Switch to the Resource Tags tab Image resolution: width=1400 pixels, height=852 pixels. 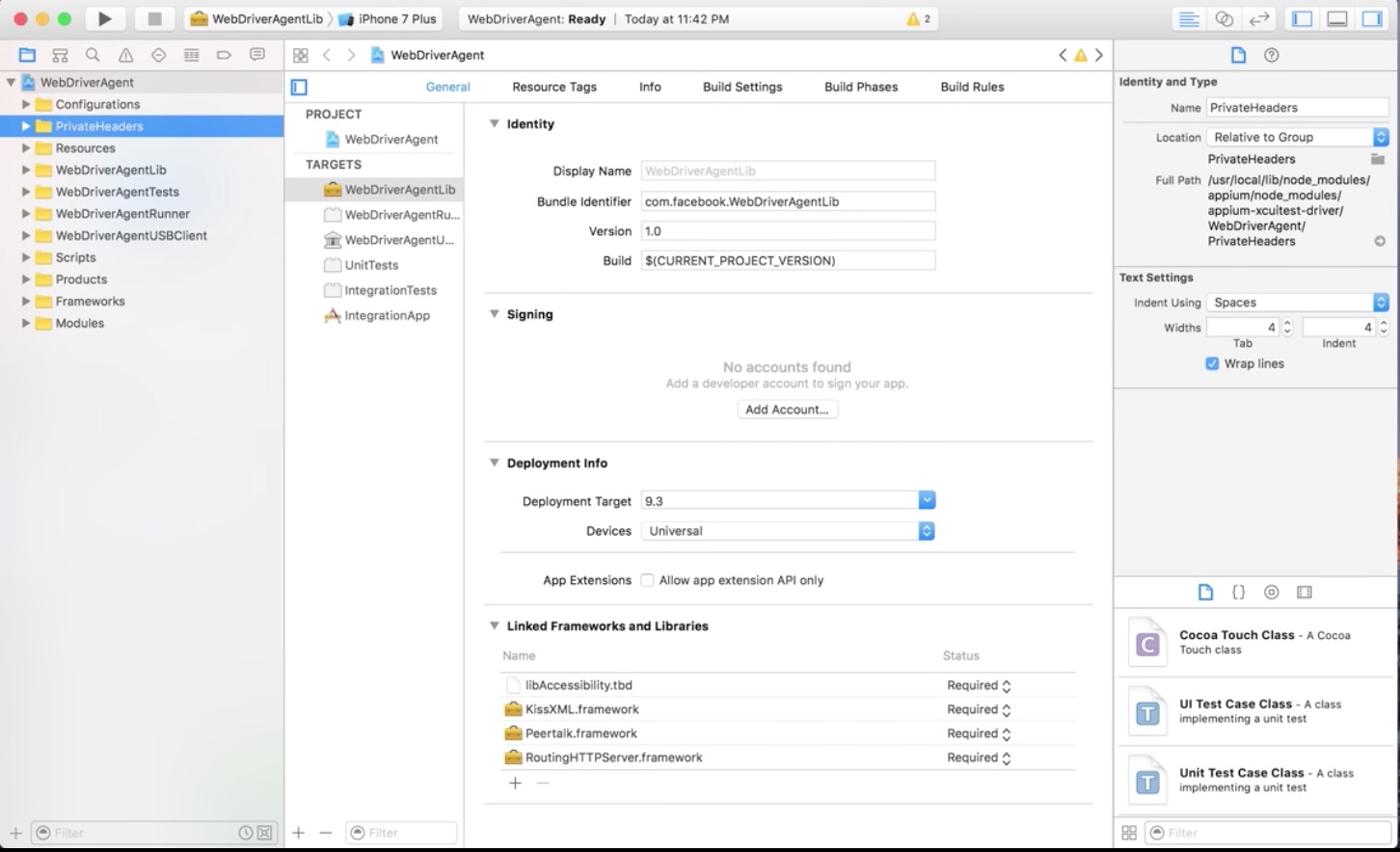(554, 87)
